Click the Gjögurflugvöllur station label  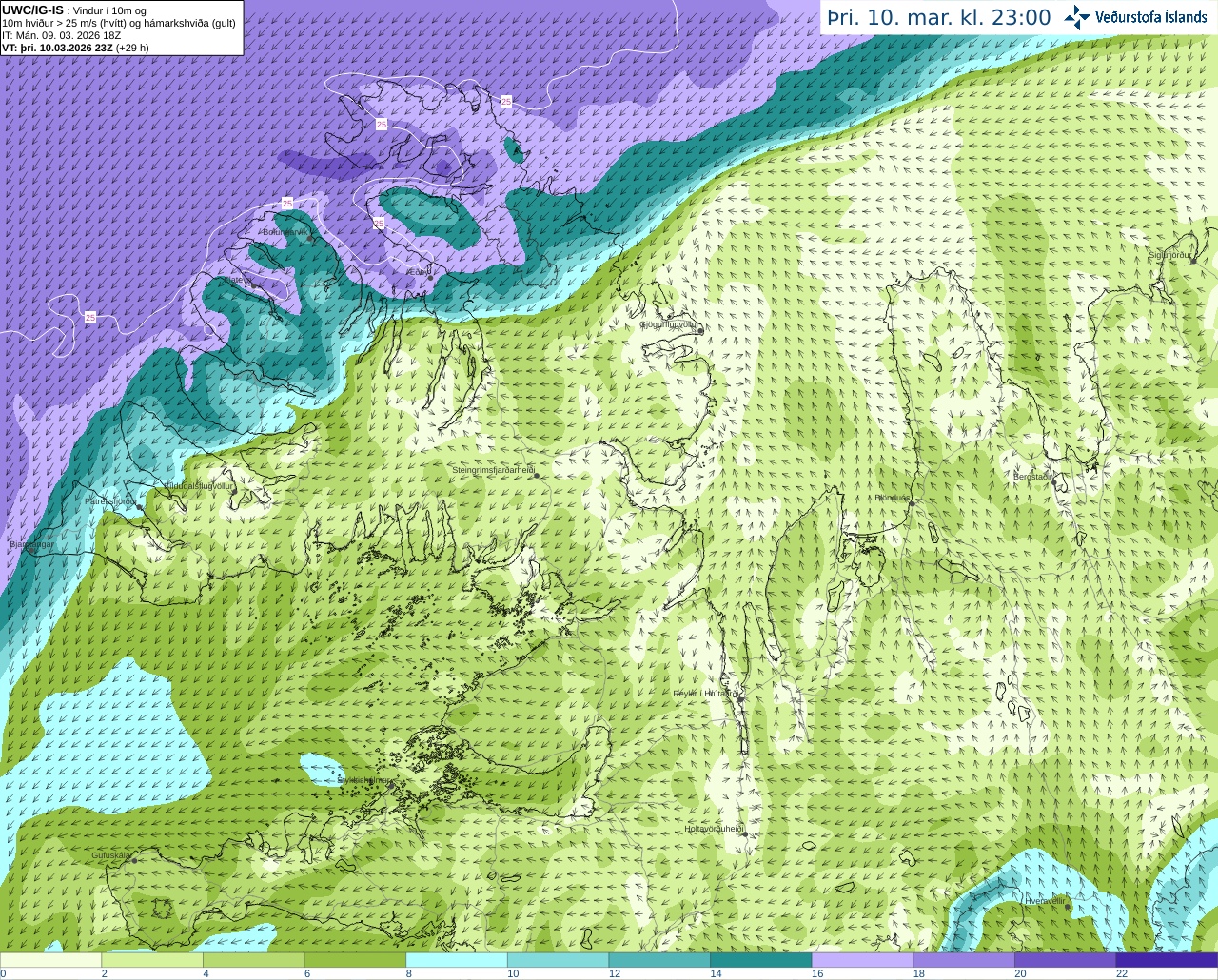tap(669, 324)
